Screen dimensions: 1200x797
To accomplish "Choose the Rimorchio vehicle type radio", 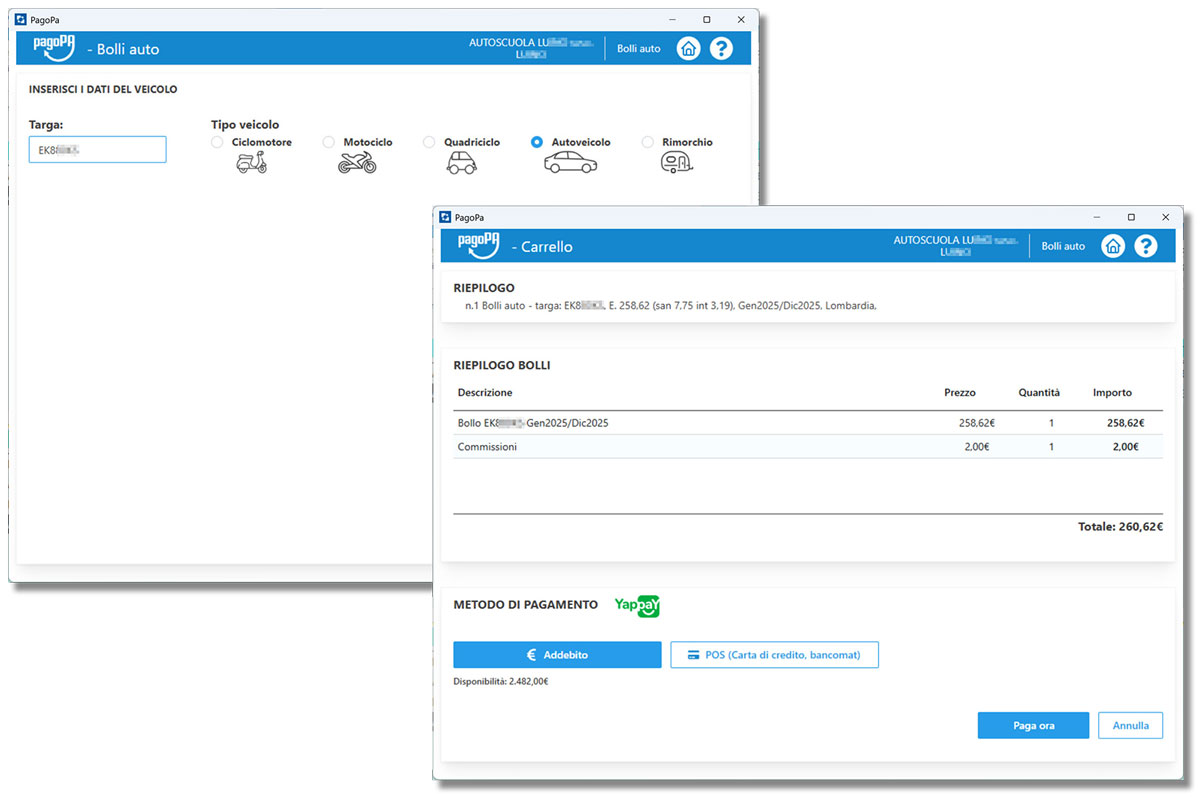I will coord(648,143).
